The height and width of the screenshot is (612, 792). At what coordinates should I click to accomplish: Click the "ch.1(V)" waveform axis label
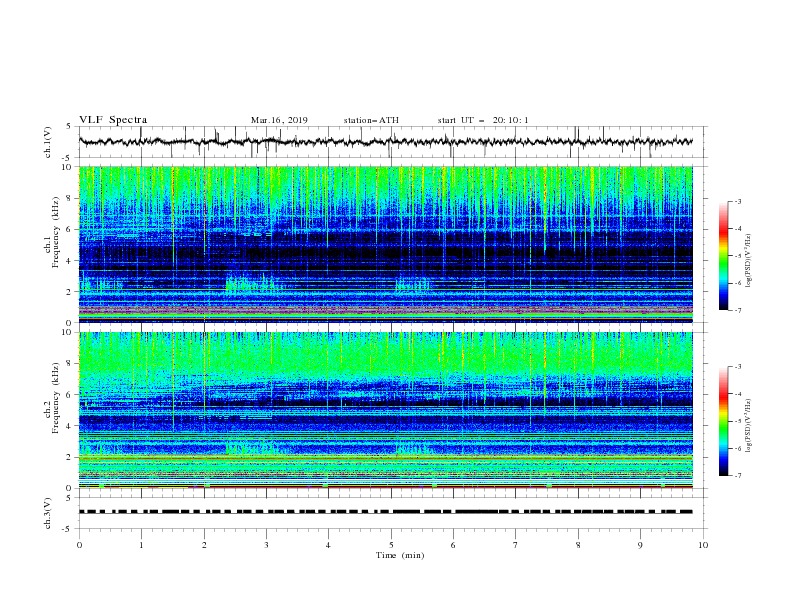point(48,142)
